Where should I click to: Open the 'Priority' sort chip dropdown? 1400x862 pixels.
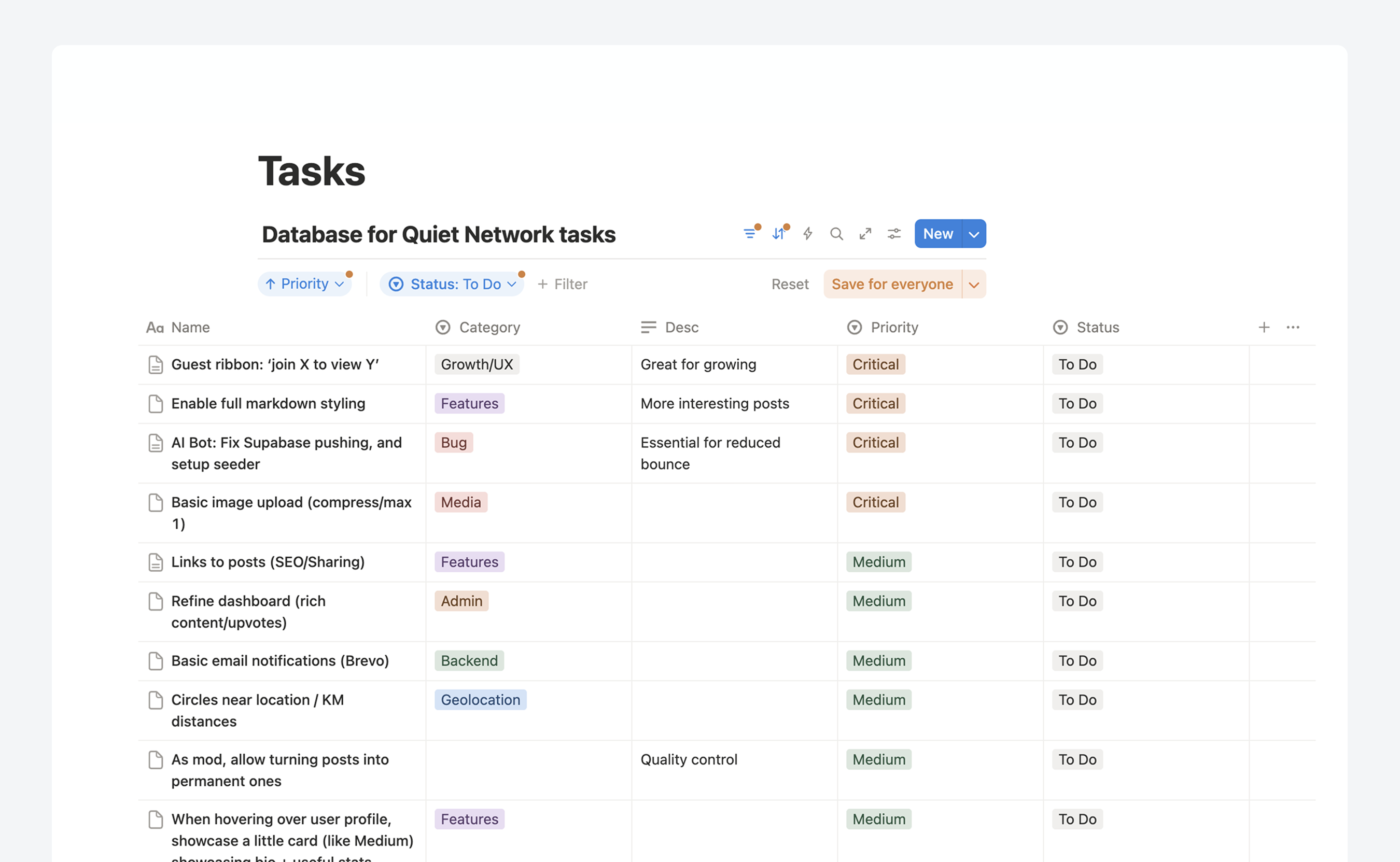[305, 284]
